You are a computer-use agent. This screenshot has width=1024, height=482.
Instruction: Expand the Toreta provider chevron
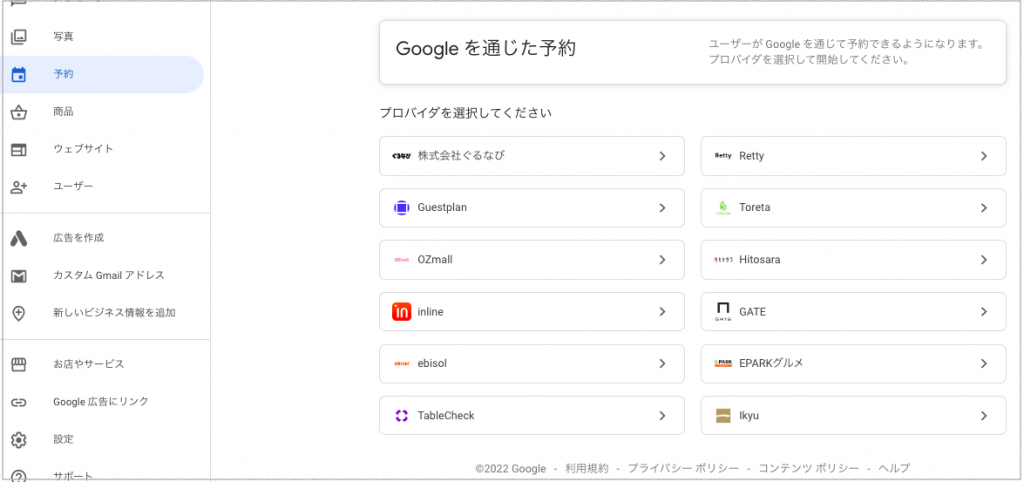click(984, 208)
